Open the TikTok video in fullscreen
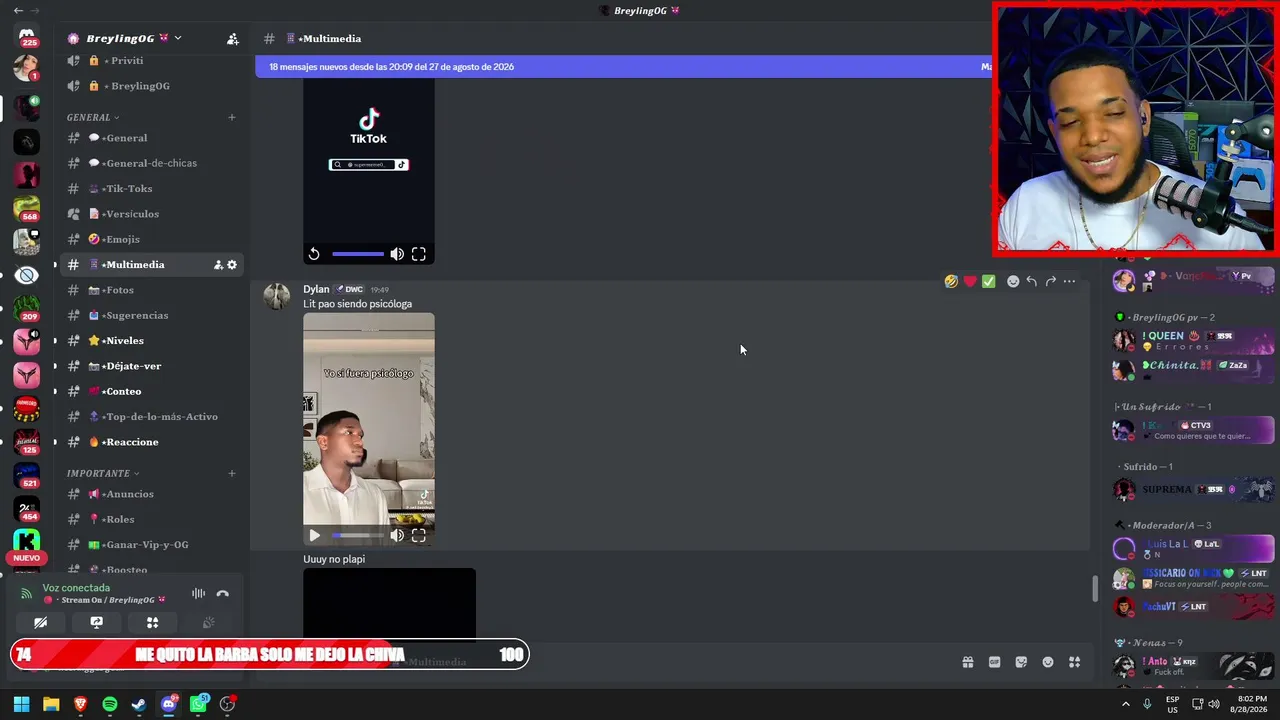This screenshot has height=720, width=1280. (x=419, y=254)
